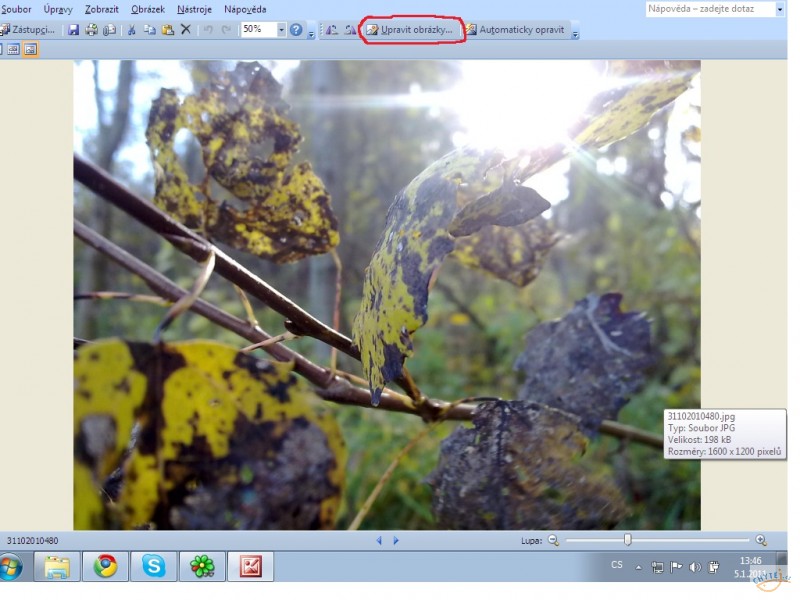Open the Soubor menu
Viewport: 800px width, 600px height.
(16, 9)
